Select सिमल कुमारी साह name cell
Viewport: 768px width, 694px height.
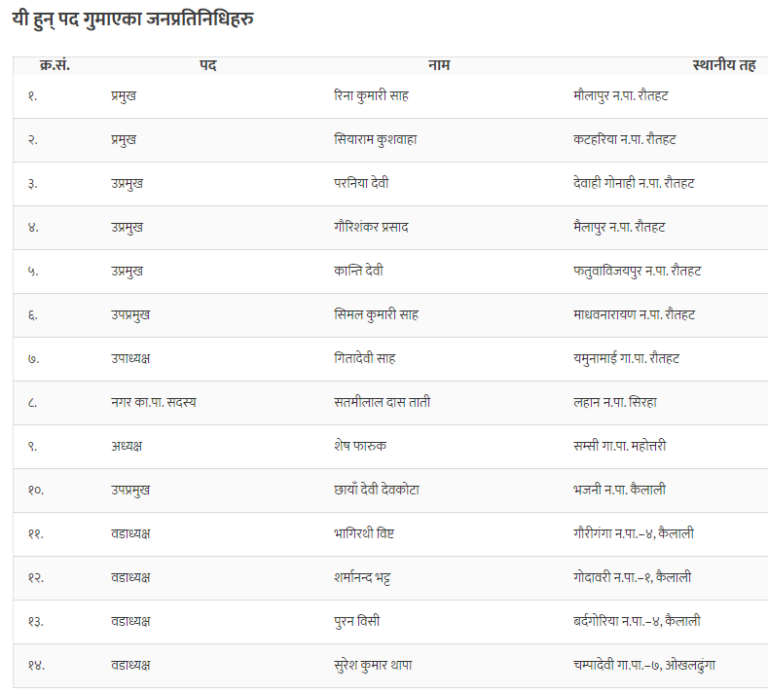point(376,314)
